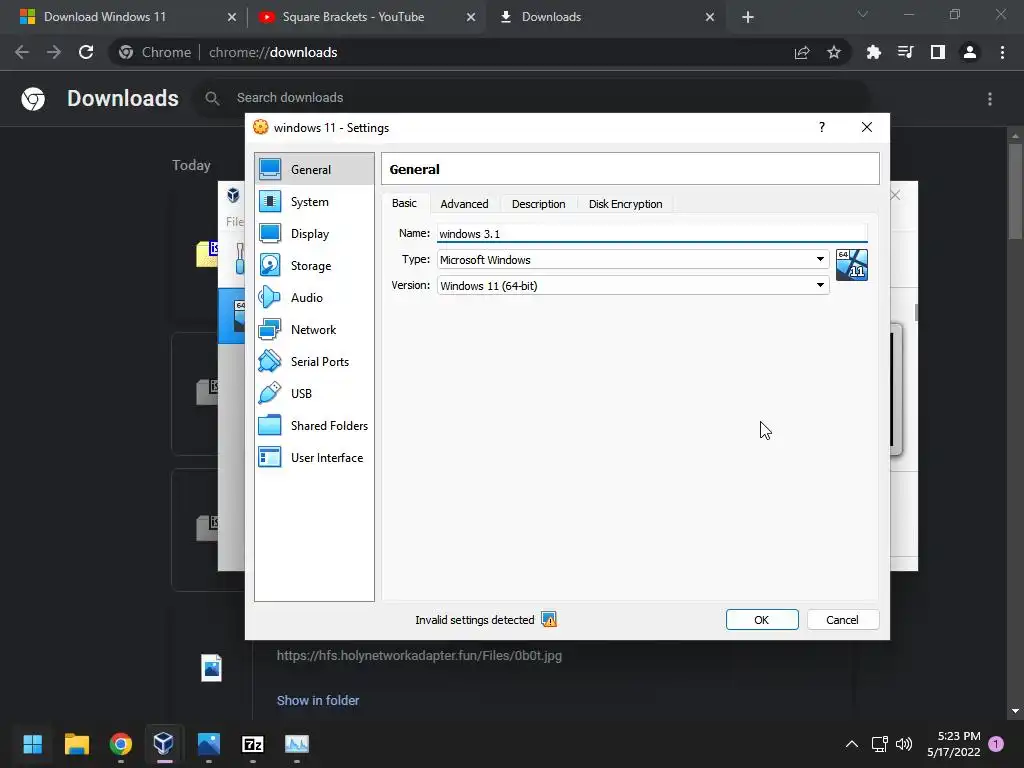Open the Audio settings category
The width and height of the screenshot is (1024, 768).
click(314, 298)
